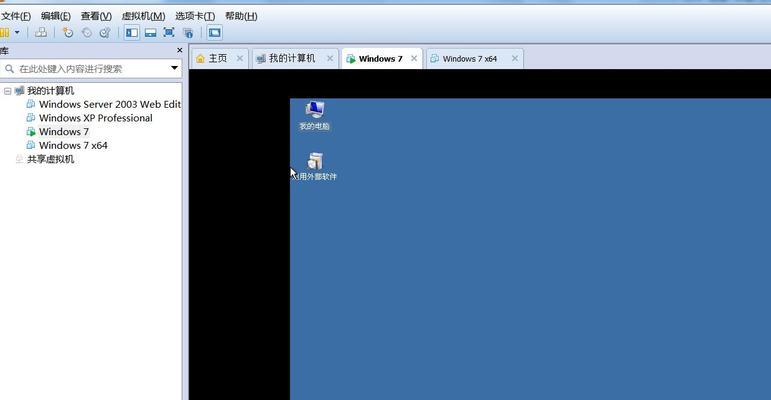Switch to the 我的计算机 tab
771x400 pixels.
point(295,59)
